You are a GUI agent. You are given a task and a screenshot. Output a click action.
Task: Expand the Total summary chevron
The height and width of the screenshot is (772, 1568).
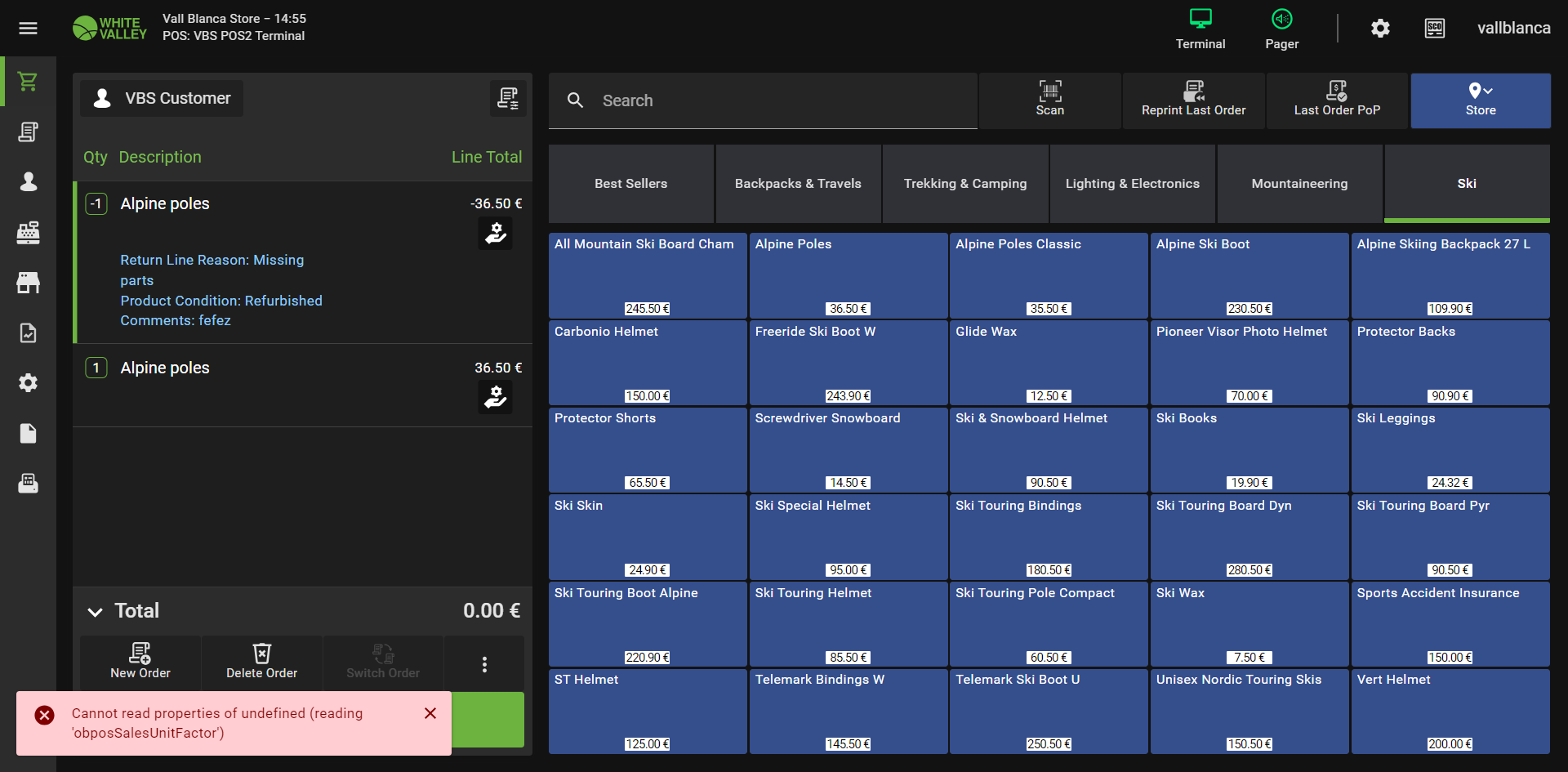[96, 612]
